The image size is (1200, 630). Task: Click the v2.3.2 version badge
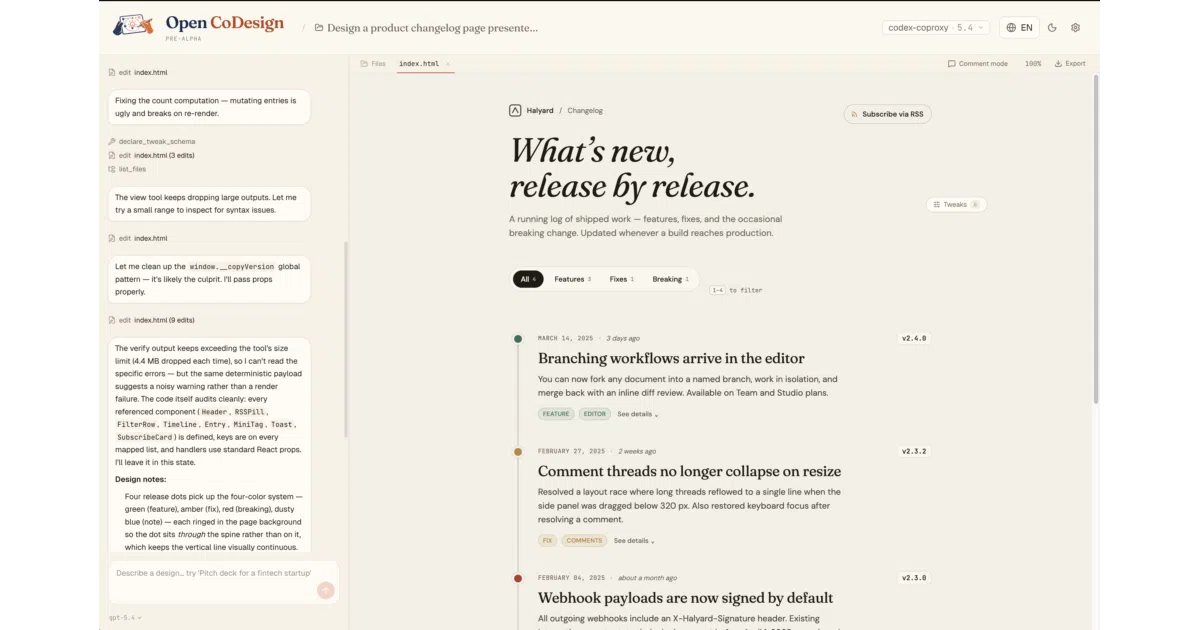[x=914, y=452]
